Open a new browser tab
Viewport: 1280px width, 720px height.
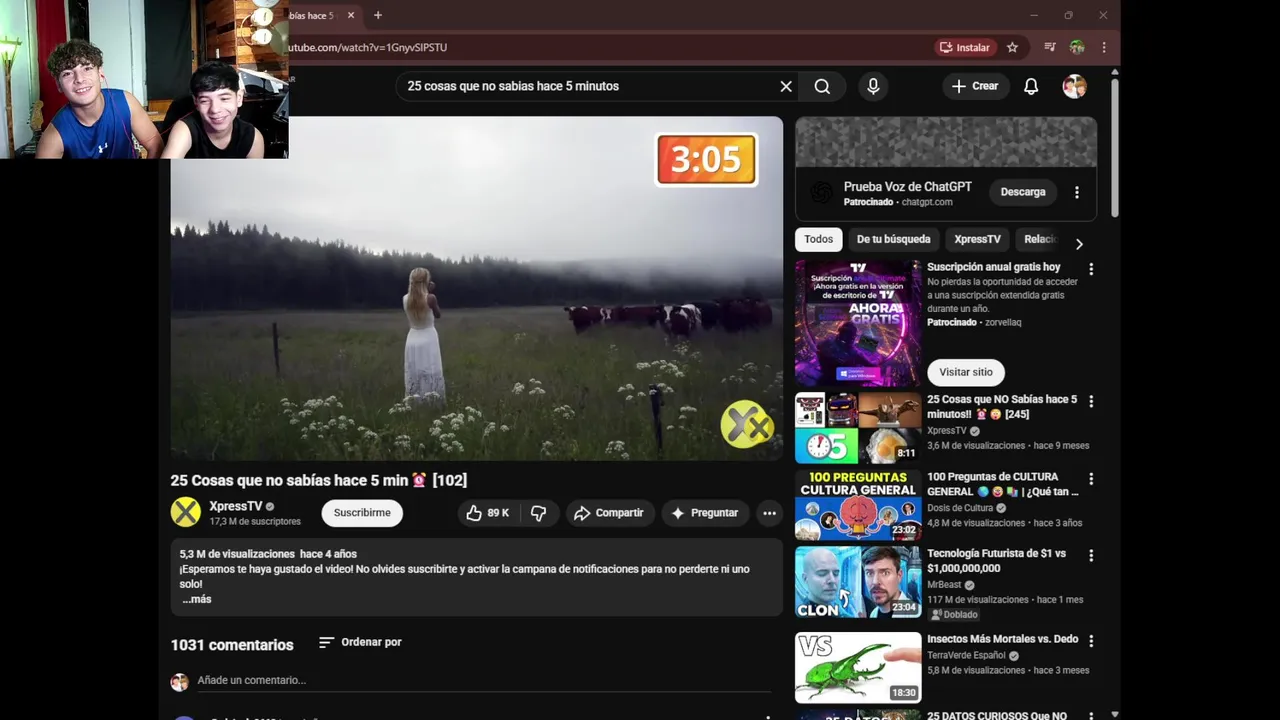pos(378,15)
